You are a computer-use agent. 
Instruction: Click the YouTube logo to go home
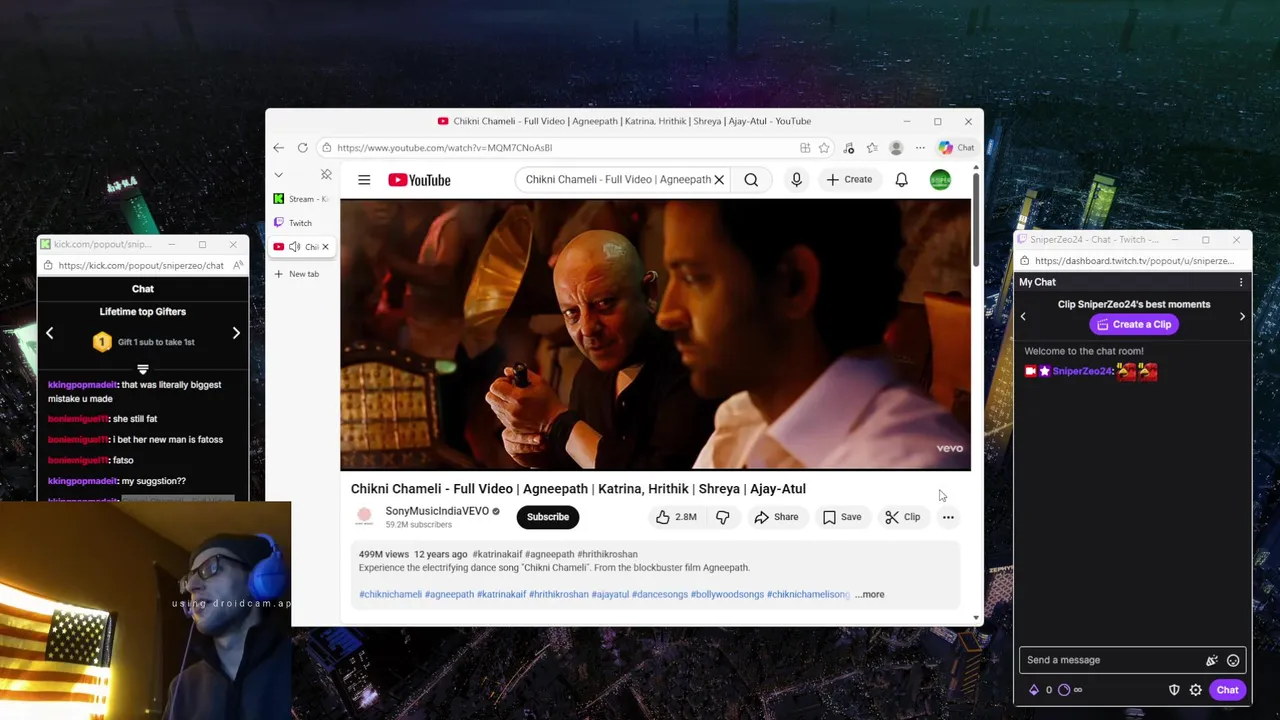[x=419, y=180]
